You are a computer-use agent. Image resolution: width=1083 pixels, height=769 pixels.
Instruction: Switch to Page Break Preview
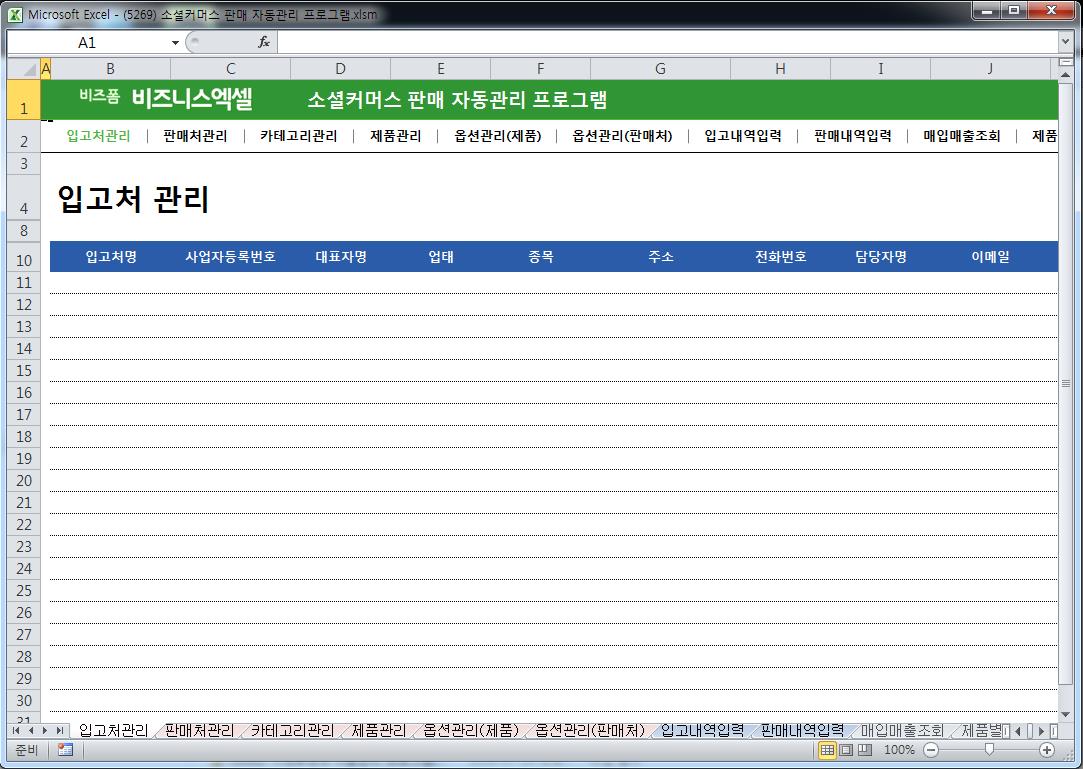(x=864, y=750)
